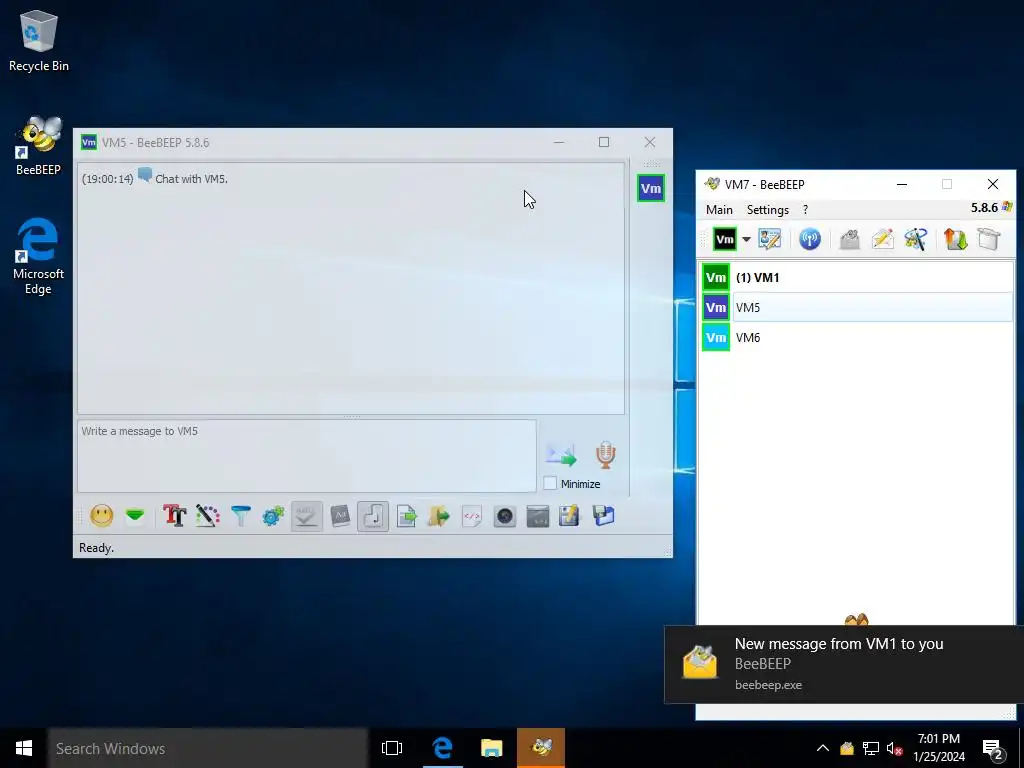
Task: Click the camera screenshot icon
Action: pyautogui.click(x=505, y=516)
